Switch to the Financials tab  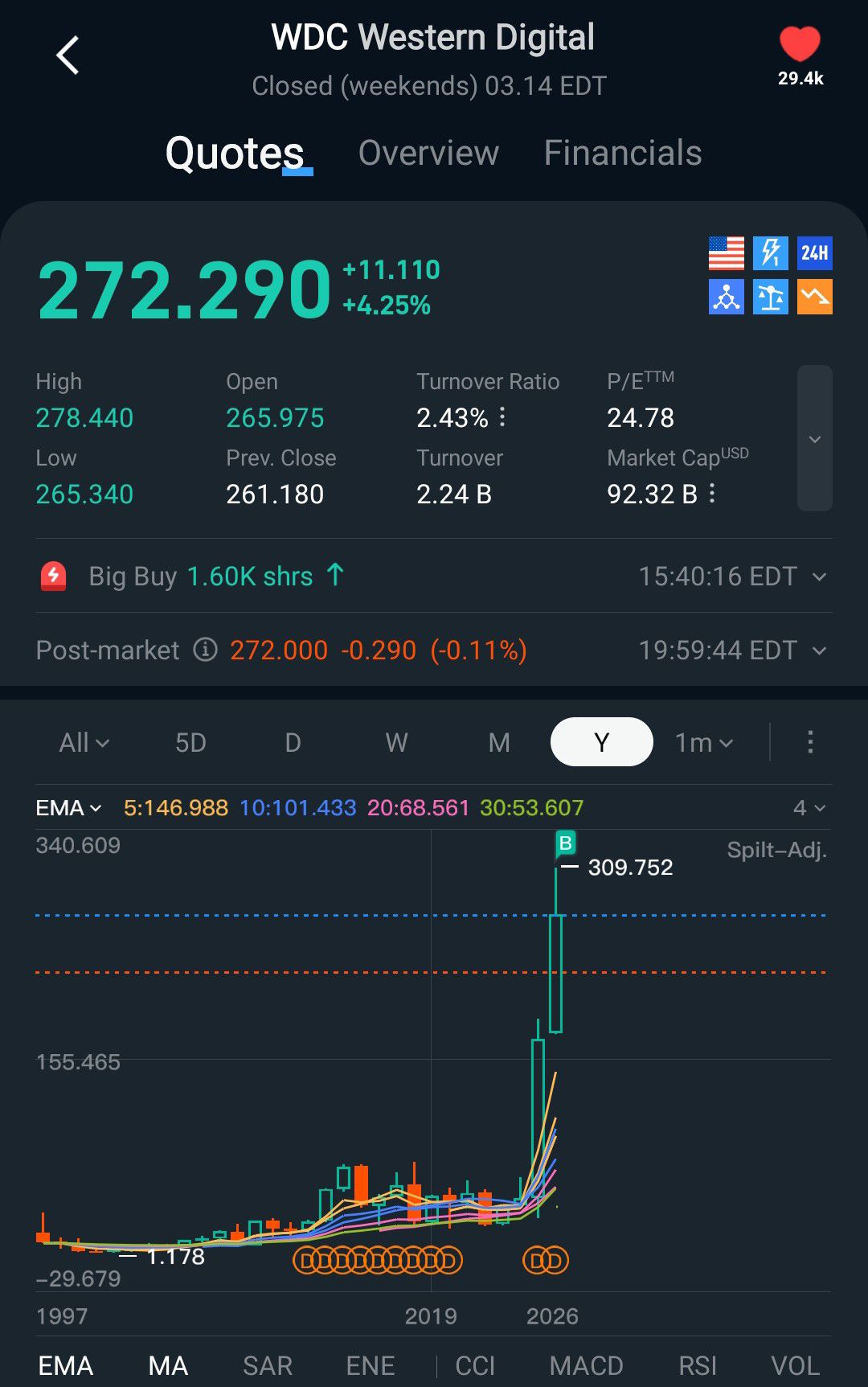(623, 153)
